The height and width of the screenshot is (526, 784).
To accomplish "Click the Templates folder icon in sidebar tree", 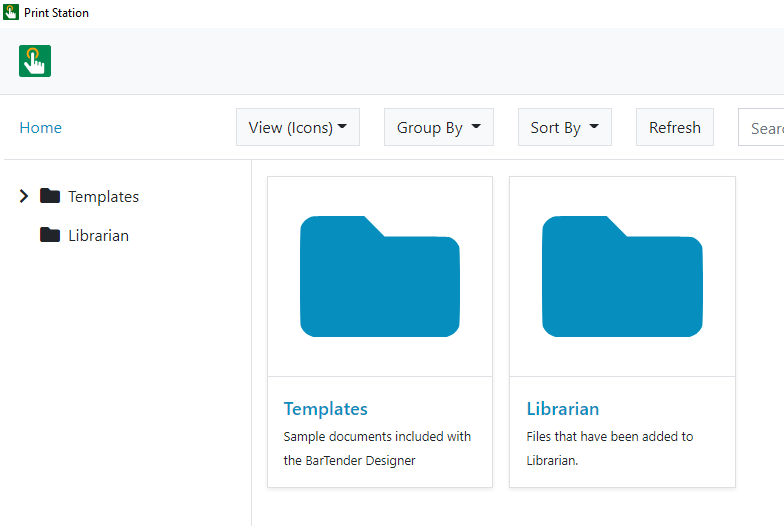I will 50,196.
